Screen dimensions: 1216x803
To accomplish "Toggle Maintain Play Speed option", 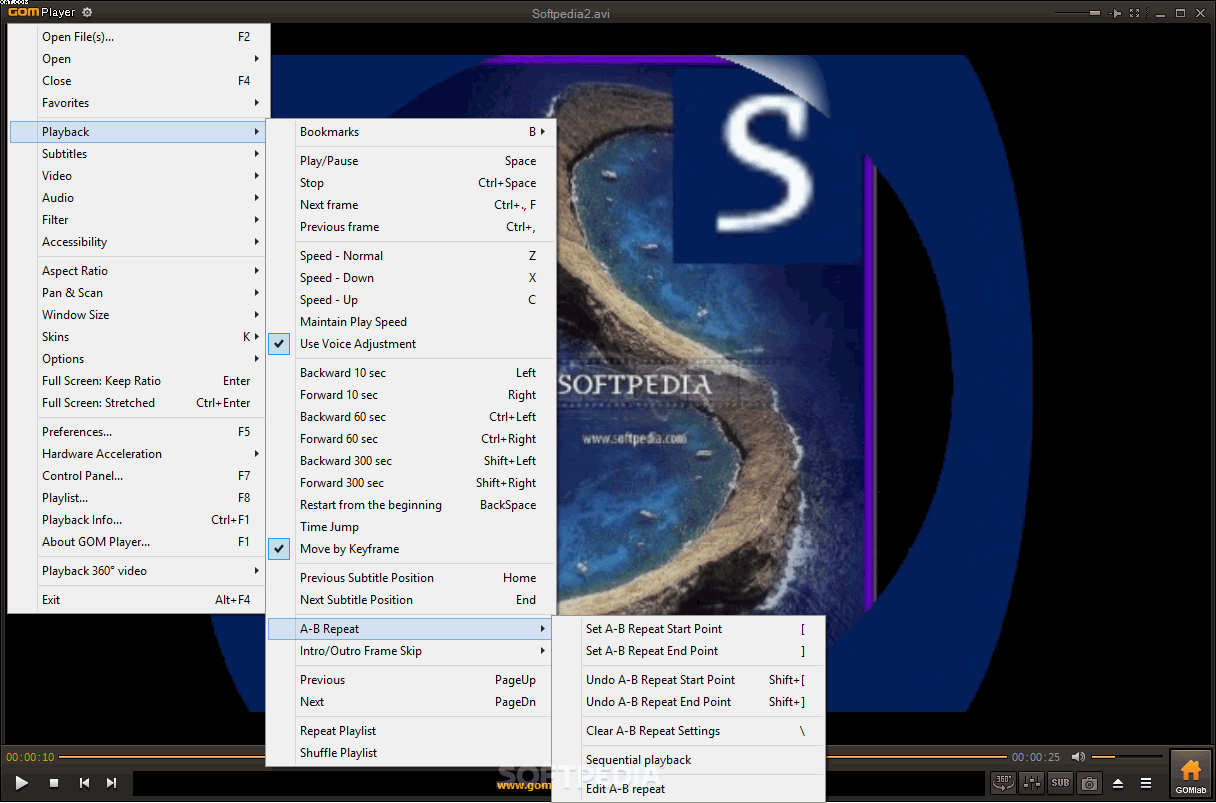I will tap(410, 322).
